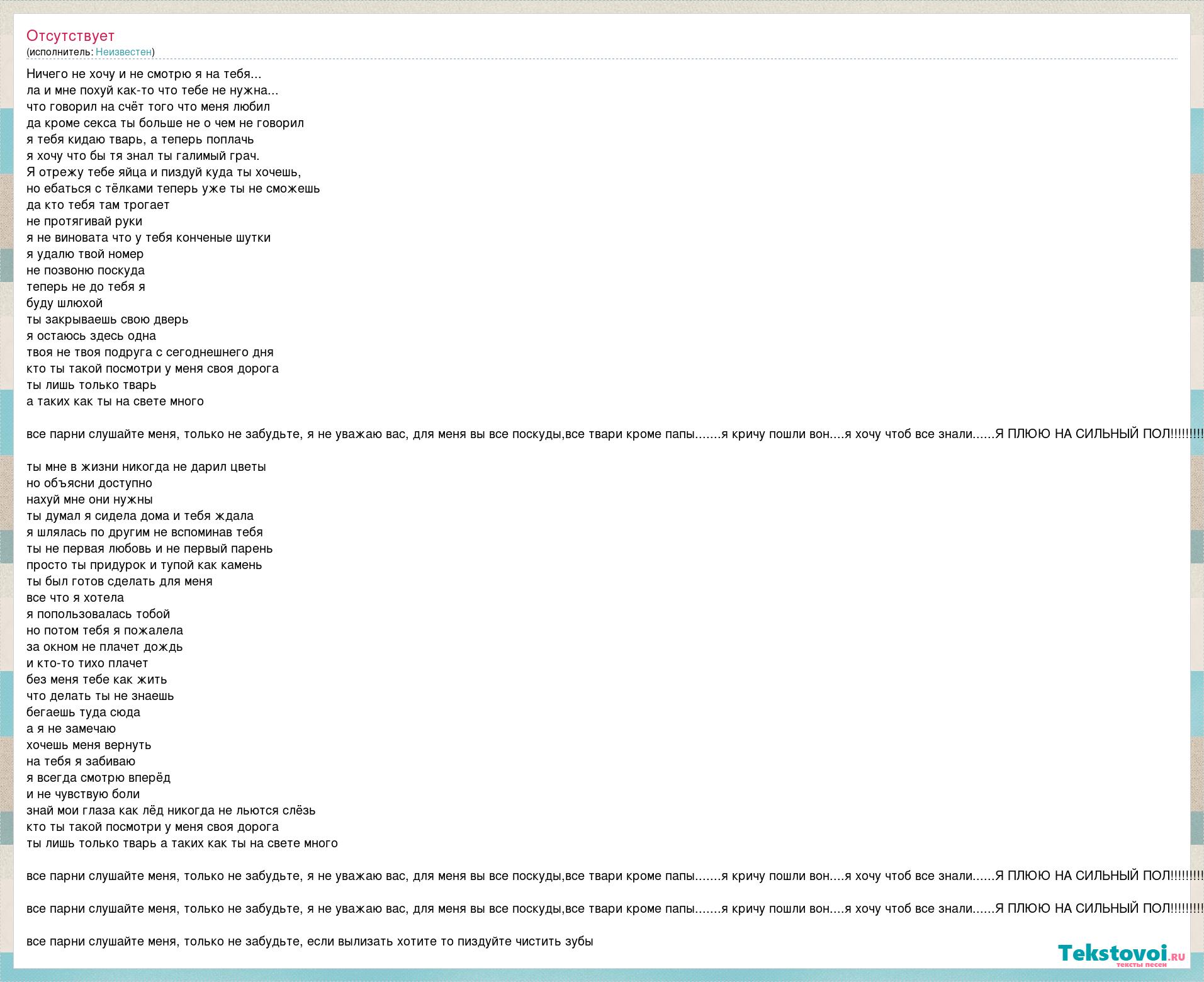Click line 'я тебя кидаю тварь, а теперь поплачь'
Image resolution: width=1204 pixels, height=982 pixels.
click(140, 139)
